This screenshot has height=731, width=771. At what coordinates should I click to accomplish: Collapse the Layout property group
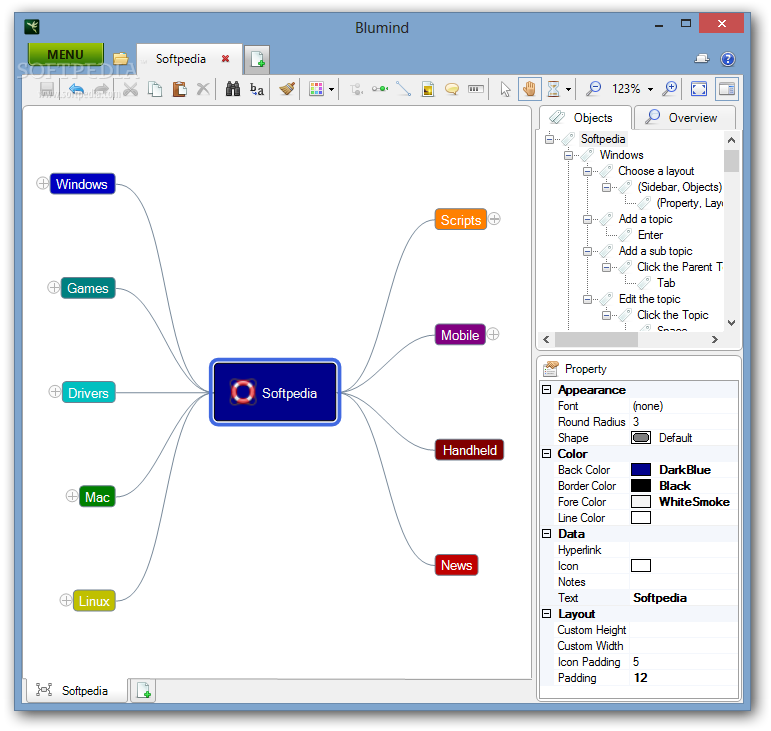(546, 614)
